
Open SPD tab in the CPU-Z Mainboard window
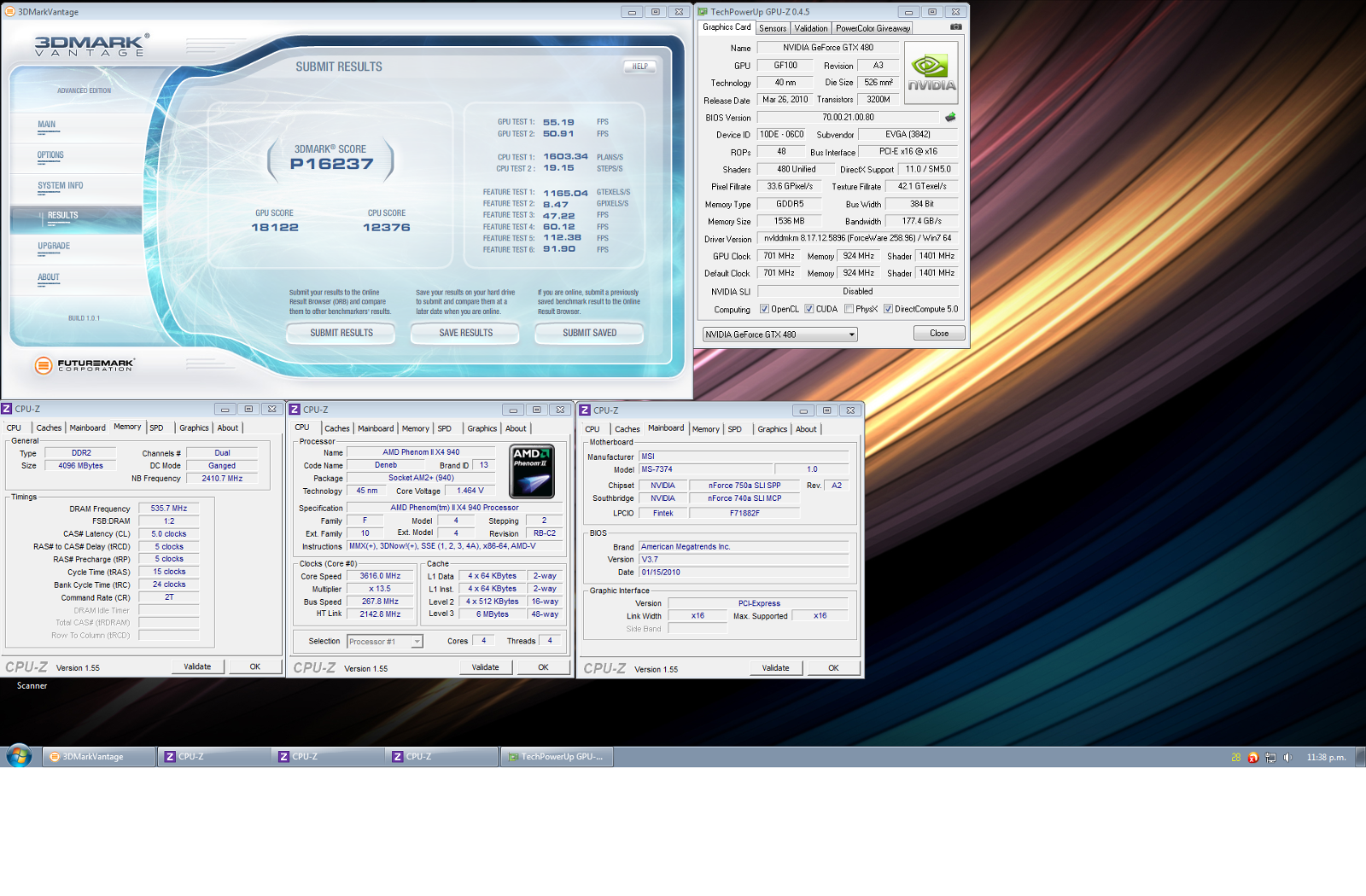735,429
